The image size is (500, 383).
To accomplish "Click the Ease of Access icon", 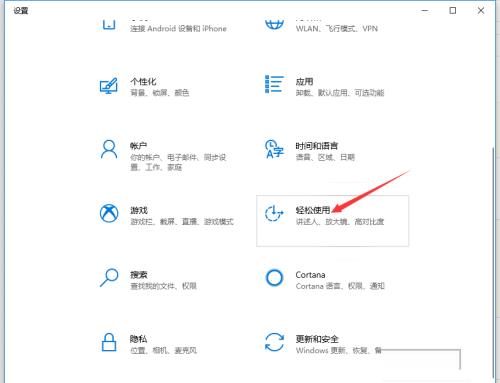I will 274,213.
